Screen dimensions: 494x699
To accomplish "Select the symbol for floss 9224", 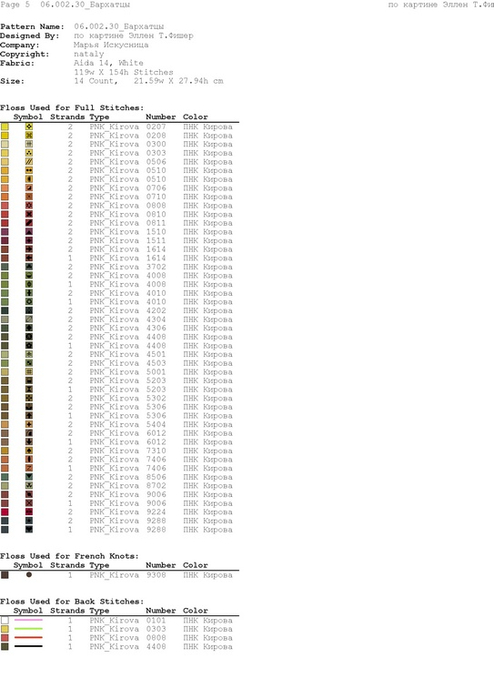I will click(x=29, y=512).
